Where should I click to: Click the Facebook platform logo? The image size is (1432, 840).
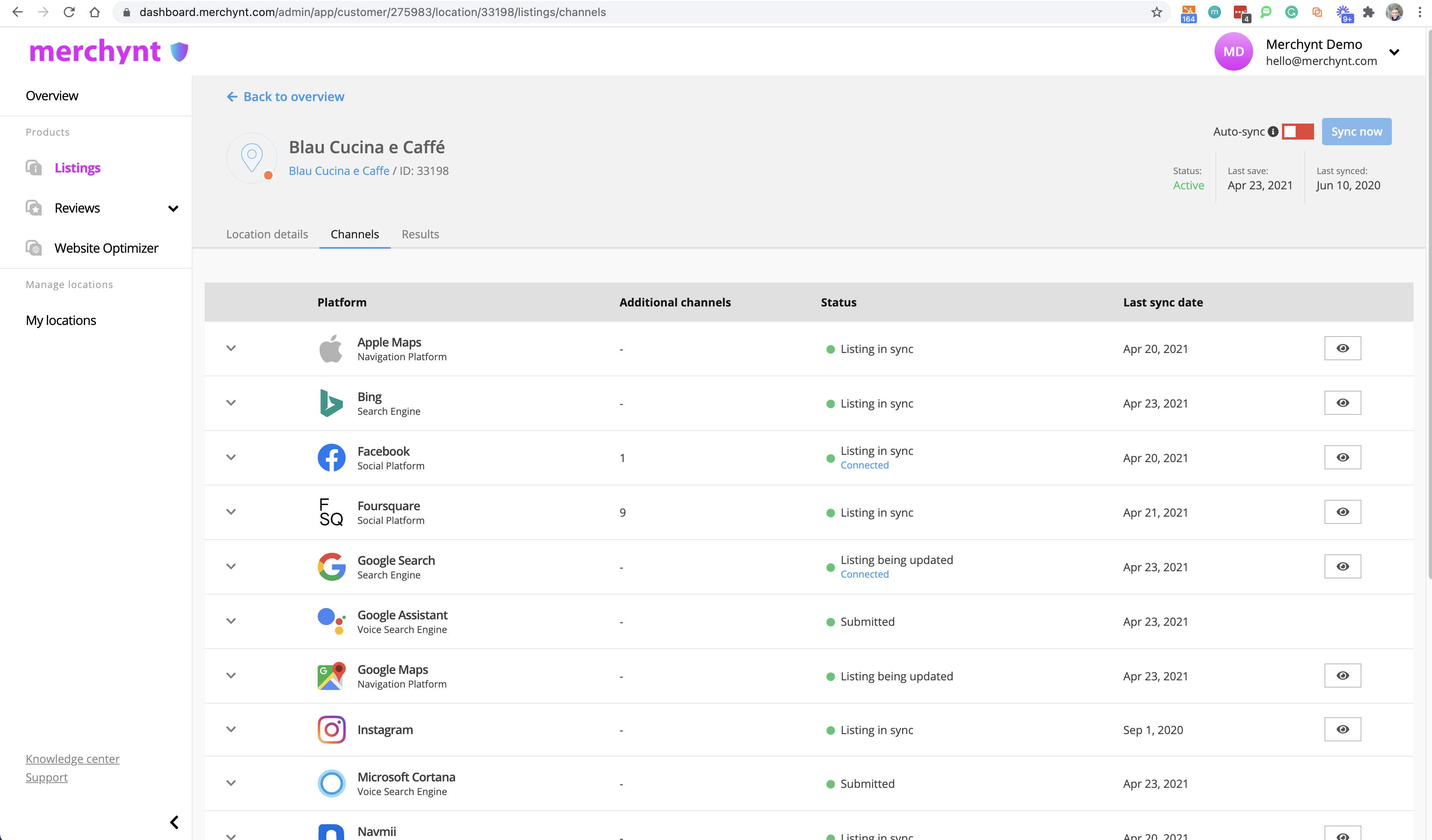tap(331, 458)
